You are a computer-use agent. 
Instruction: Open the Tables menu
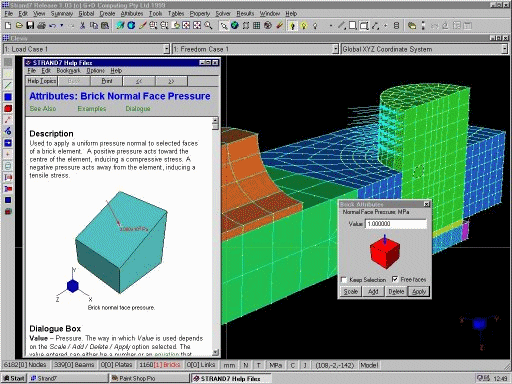coord(176,14)
